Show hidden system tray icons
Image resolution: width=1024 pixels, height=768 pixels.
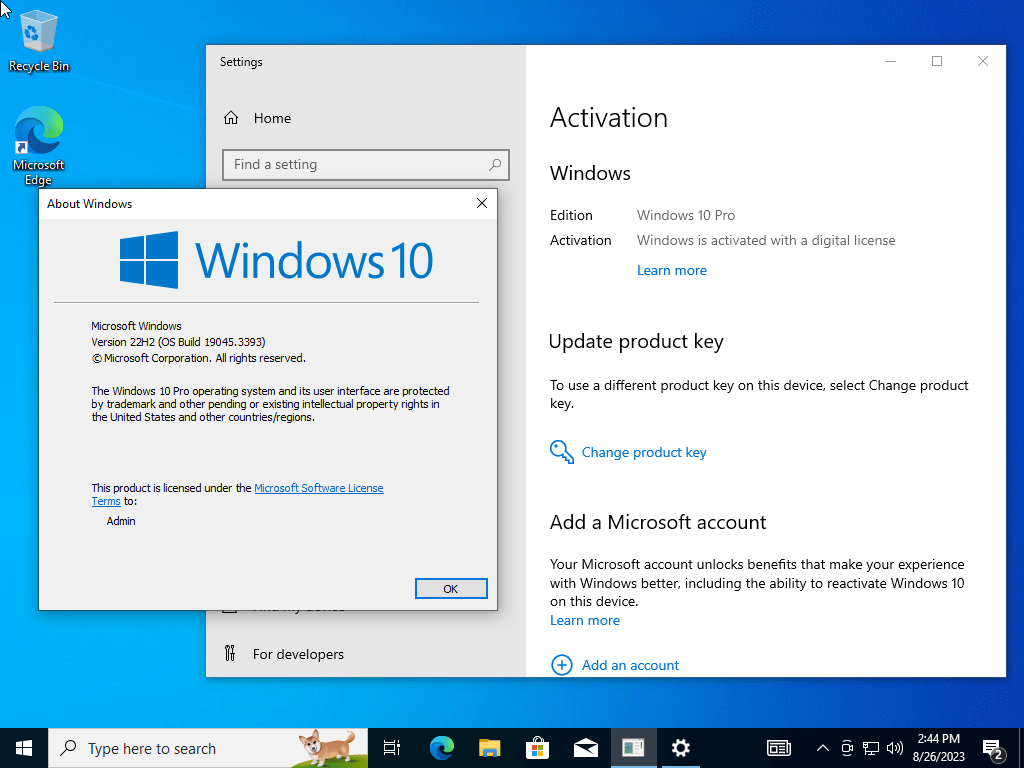click(x=823, y=748)
